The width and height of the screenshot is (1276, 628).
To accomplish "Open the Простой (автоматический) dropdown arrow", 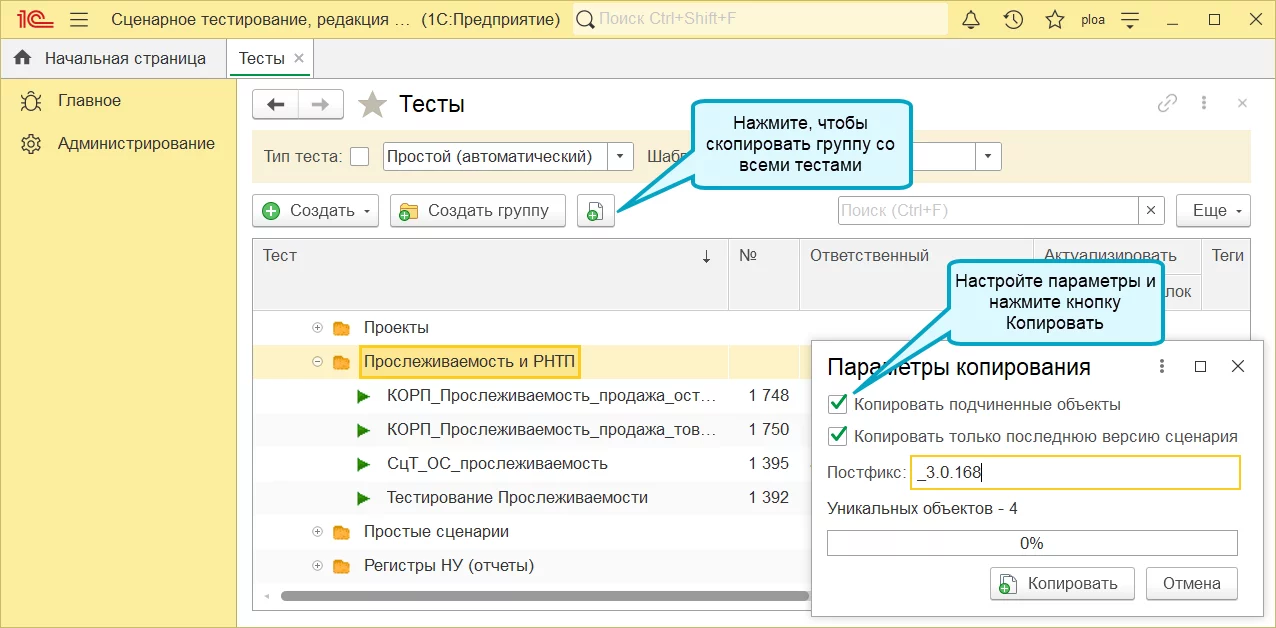I will (x=621, y=156).
